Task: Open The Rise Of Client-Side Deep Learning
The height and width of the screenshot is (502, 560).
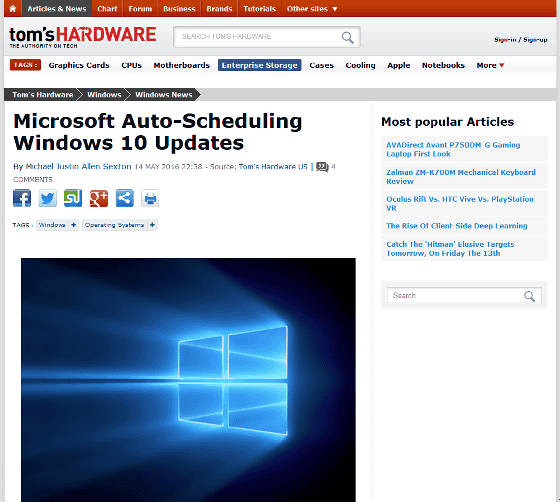Action: tap(457, 226)
